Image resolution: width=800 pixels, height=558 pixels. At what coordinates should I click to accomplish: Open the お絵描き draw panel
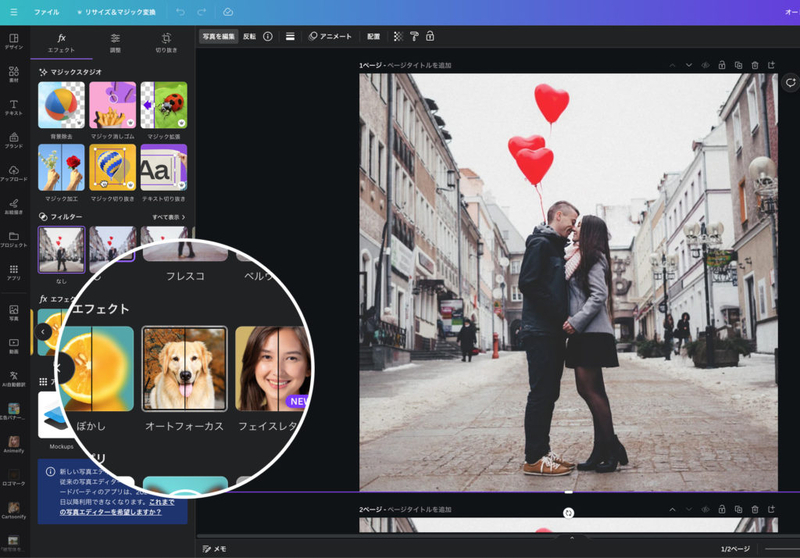(14, 207)
